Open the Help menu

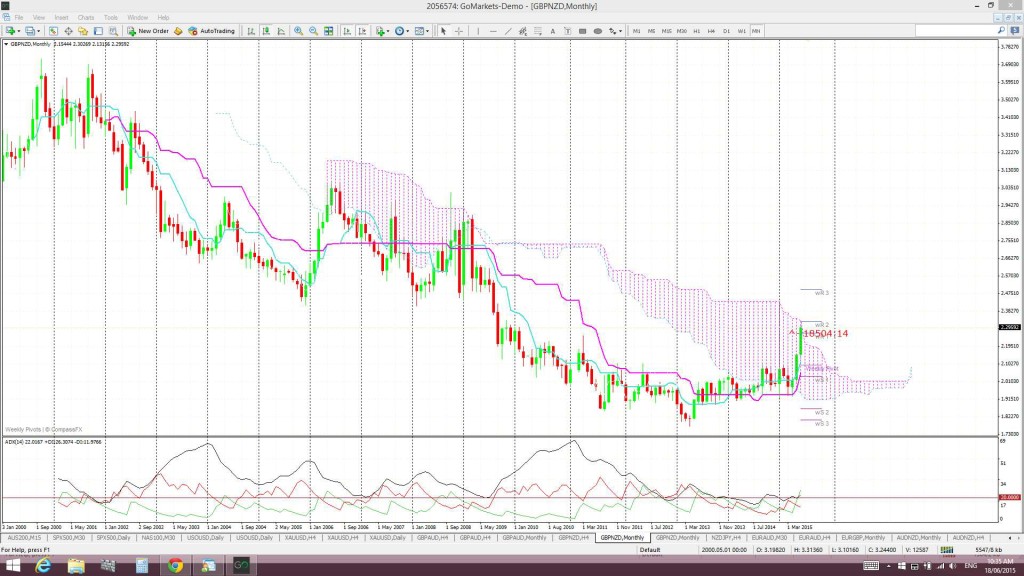tap(163, 18)
